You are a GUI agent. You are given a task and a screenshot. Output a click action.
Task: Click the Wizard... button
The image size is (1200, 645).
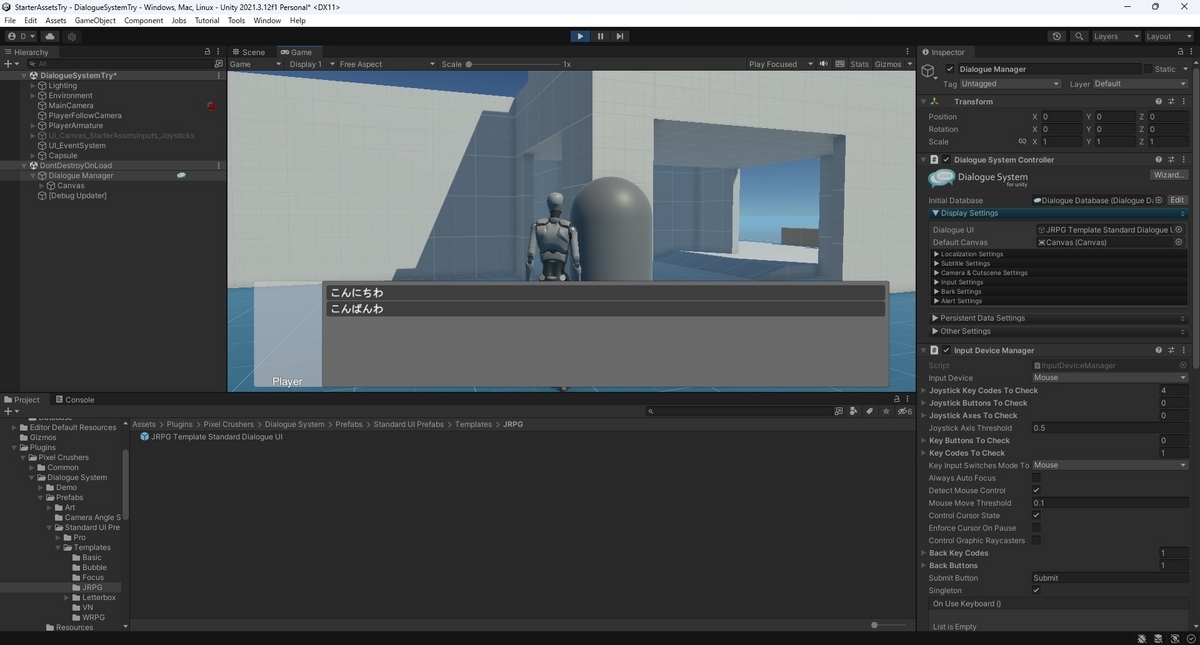coord(1168,175)
